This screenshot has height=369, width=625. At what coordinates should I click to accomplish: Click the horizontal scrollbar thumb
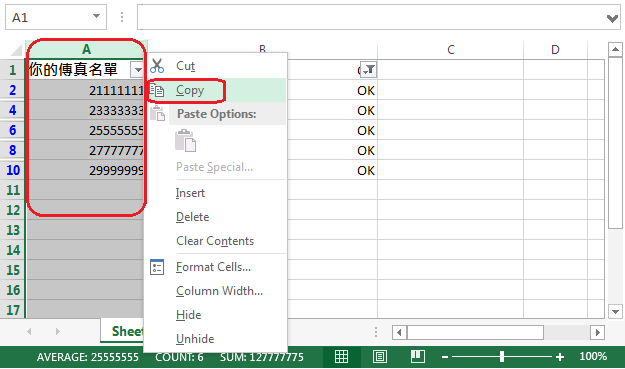pos(475,332)
